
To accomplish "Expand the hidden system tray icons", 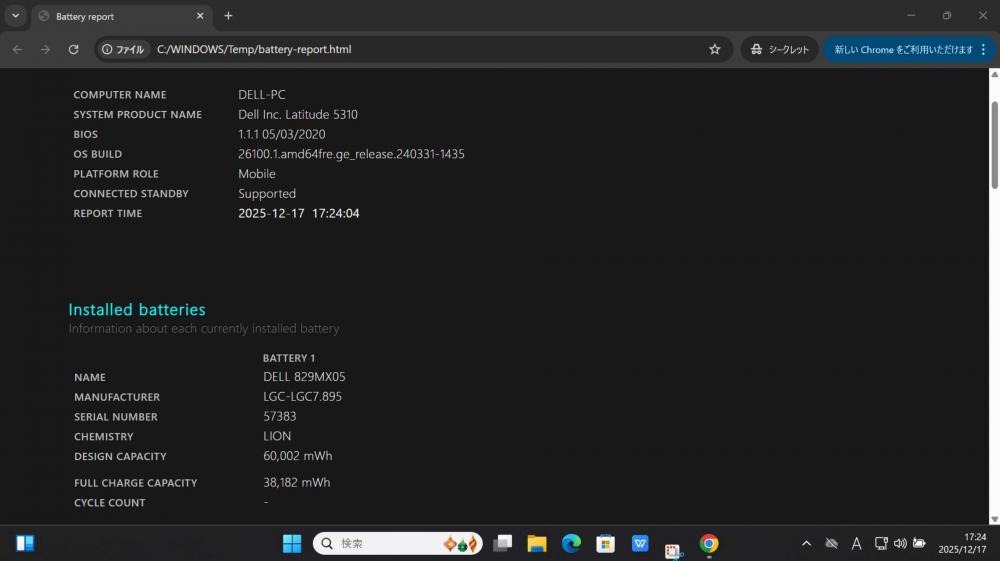I will pyautogui.click(x=806, y=543).
